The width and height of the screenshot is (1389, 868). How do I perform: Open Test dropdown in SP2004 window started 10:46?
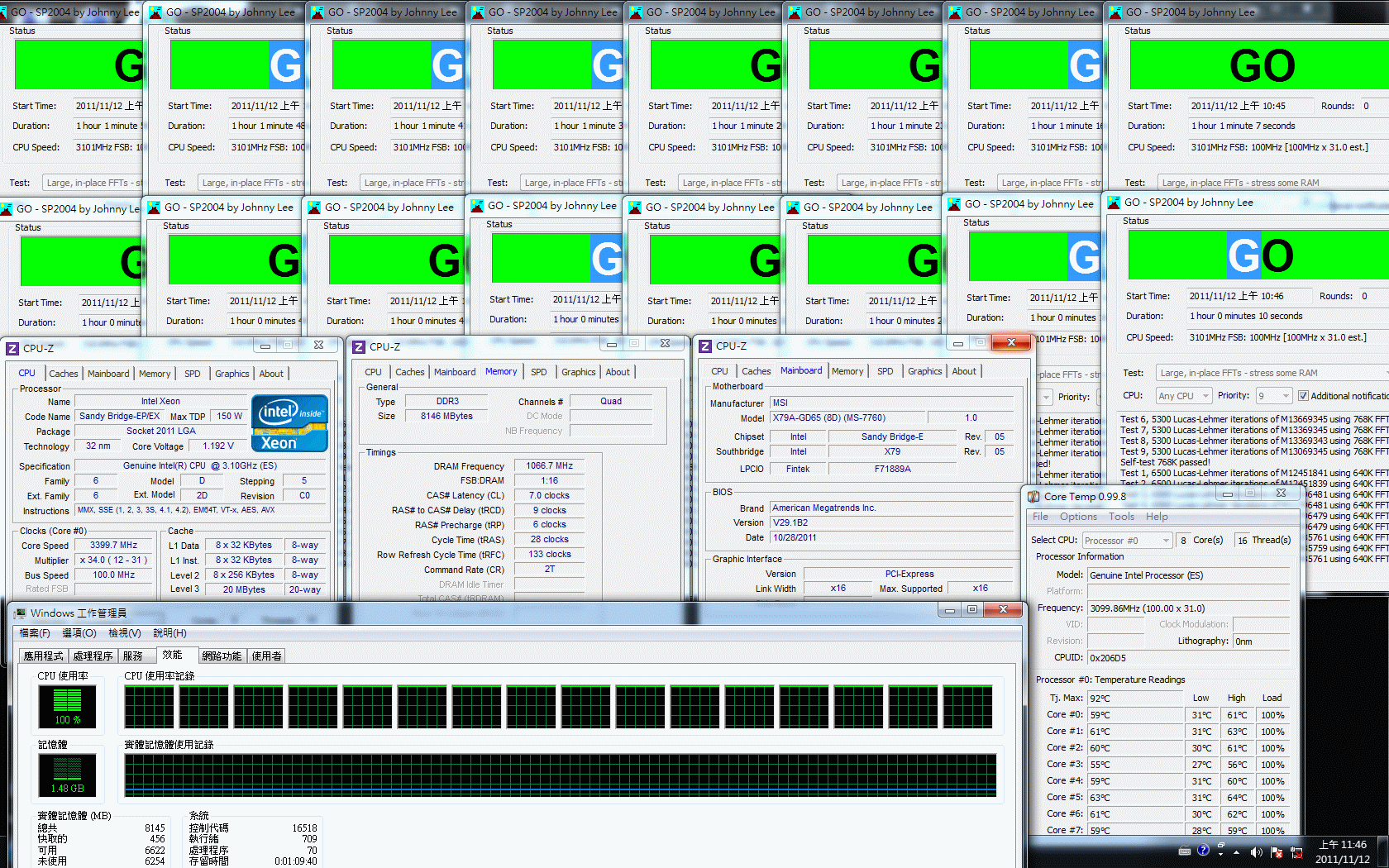coord(1272,373)
